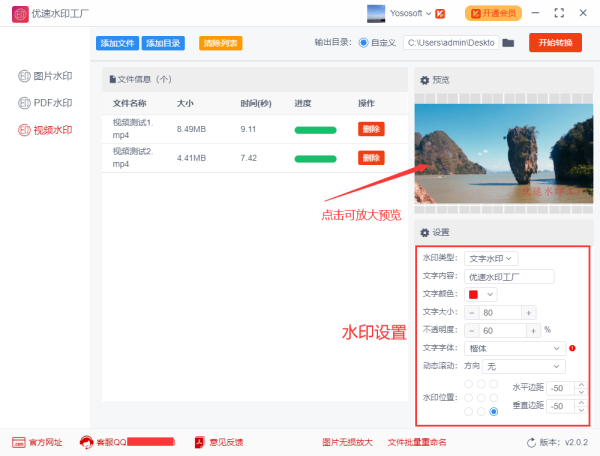The image size is (600, 456).
Task: Click the 开通会员 membership button
Action: click(x=493, y=14)
